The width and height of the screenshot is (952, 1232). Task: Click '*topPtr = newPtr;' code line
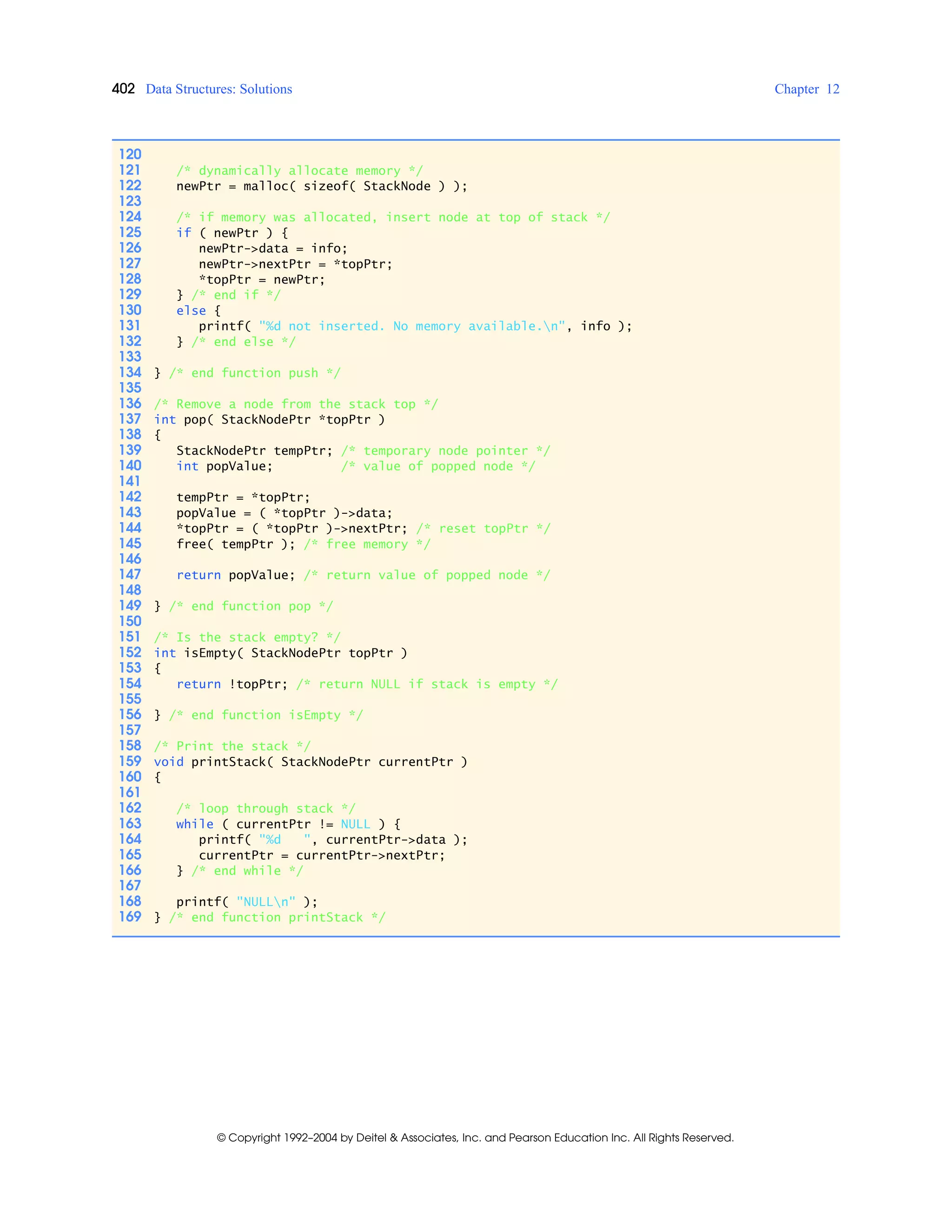(x=262, y=280)
